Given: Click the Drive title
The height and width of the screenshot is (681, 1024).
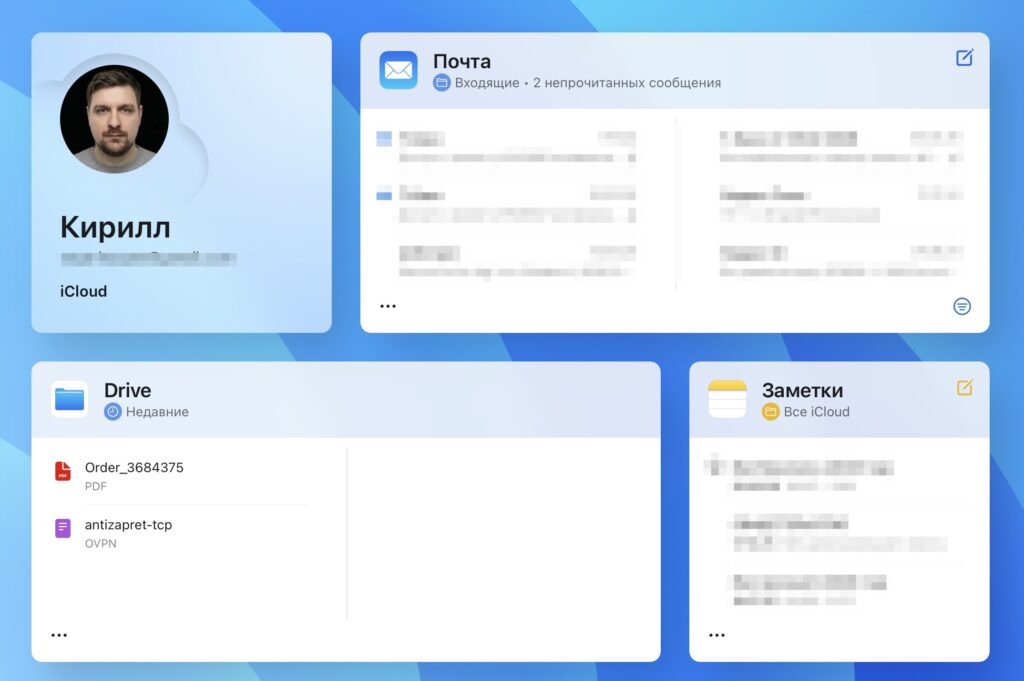Looking at the screenshot, I should tap(127, 390).
